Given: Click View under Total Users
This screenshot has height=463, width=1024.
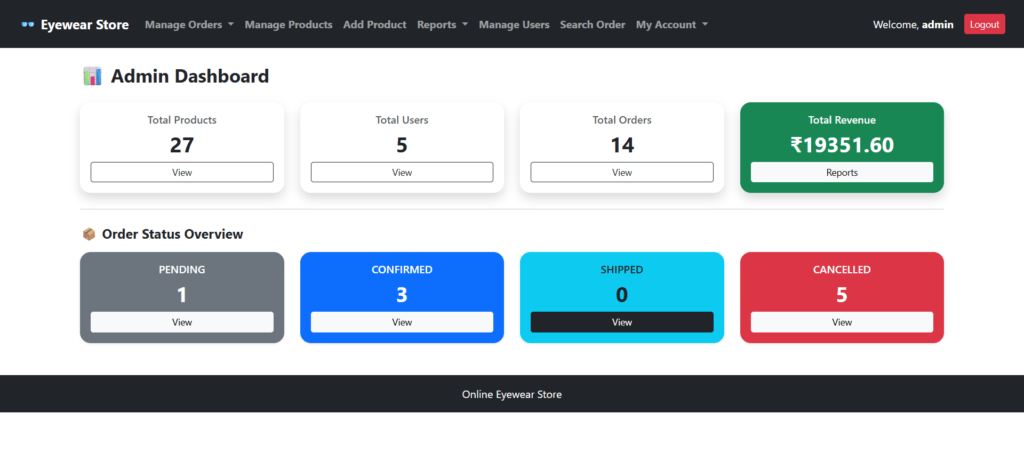Looking at the screenshot, I should coord(402,172).
